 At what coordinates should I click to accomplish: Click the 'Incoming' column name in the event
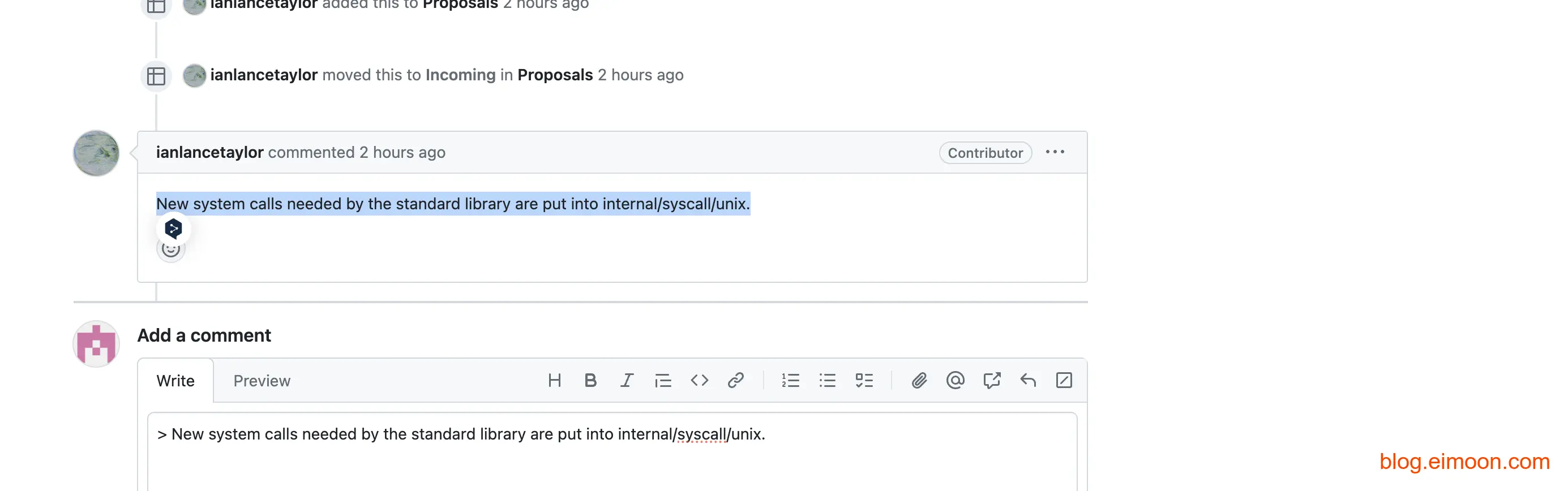(x=460, y=75)
